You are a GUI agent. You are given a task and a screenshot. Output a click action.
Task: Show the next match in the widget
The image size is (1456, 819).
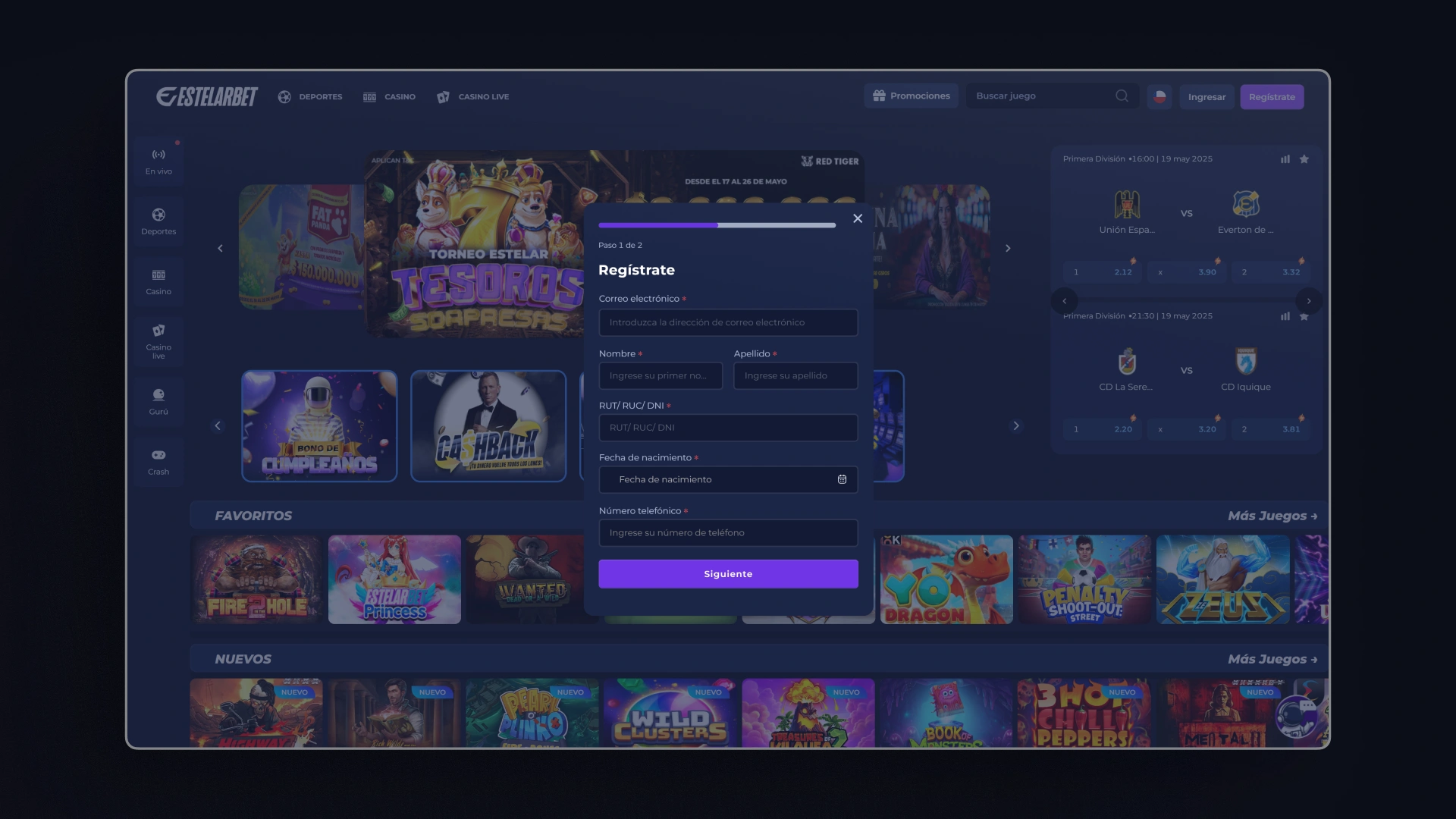point(1309,301)
